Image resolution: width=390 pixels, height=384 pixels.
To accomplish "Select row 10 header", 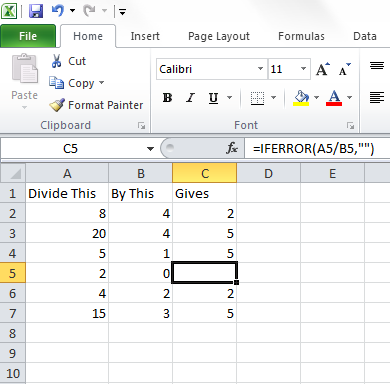I will [x=13, y=373].
